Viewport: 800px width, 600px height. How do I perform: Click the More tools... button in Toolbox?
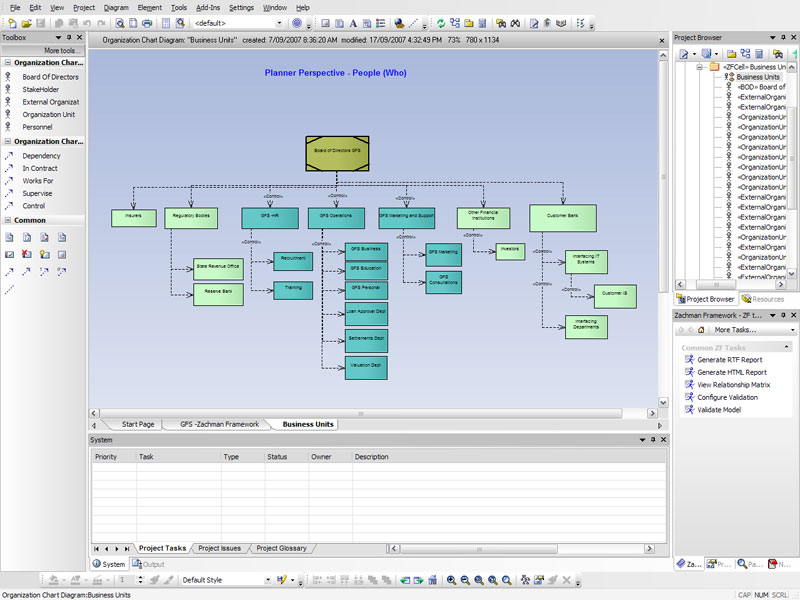click(x=62, y=50)
